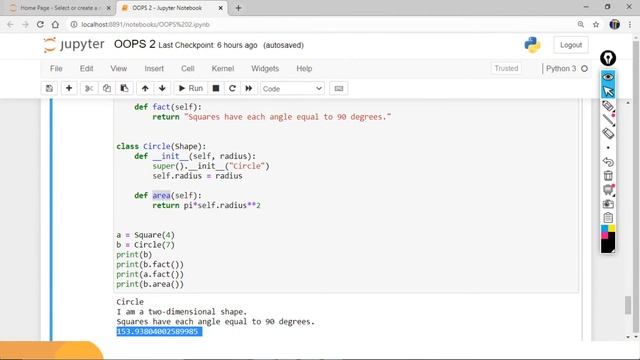Go to the browser home page
Screen dimensions: 640x360
tap(56, 24)
